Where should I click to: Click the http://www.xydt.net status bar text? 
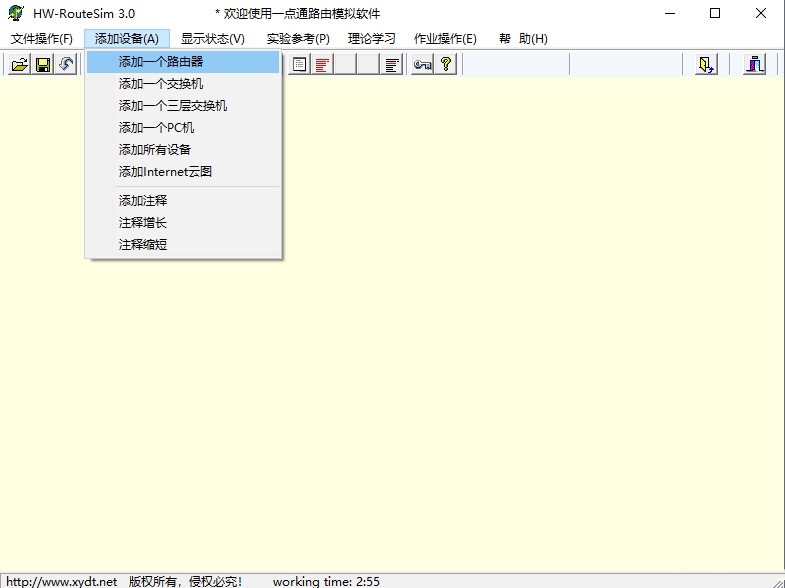[62, 581]
